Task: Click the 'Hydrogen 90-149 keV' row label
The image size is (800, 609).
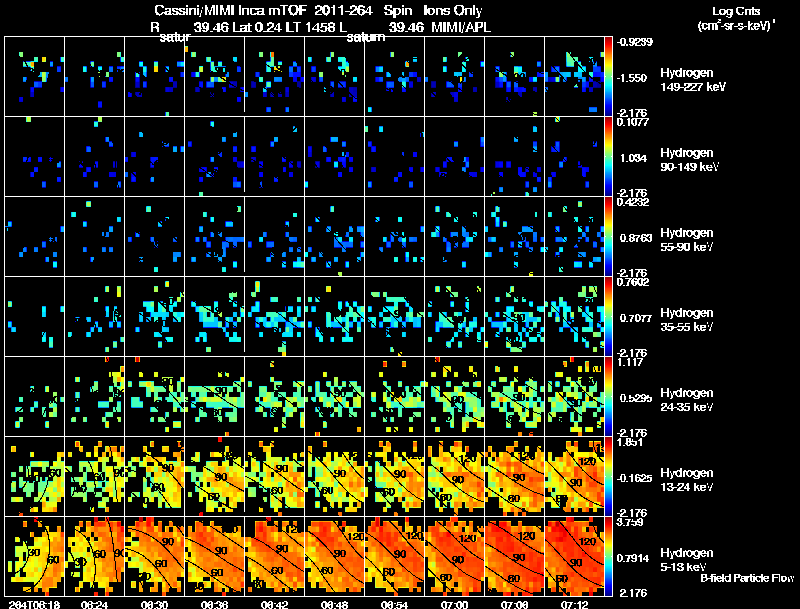Action: (x=689, y=160)
